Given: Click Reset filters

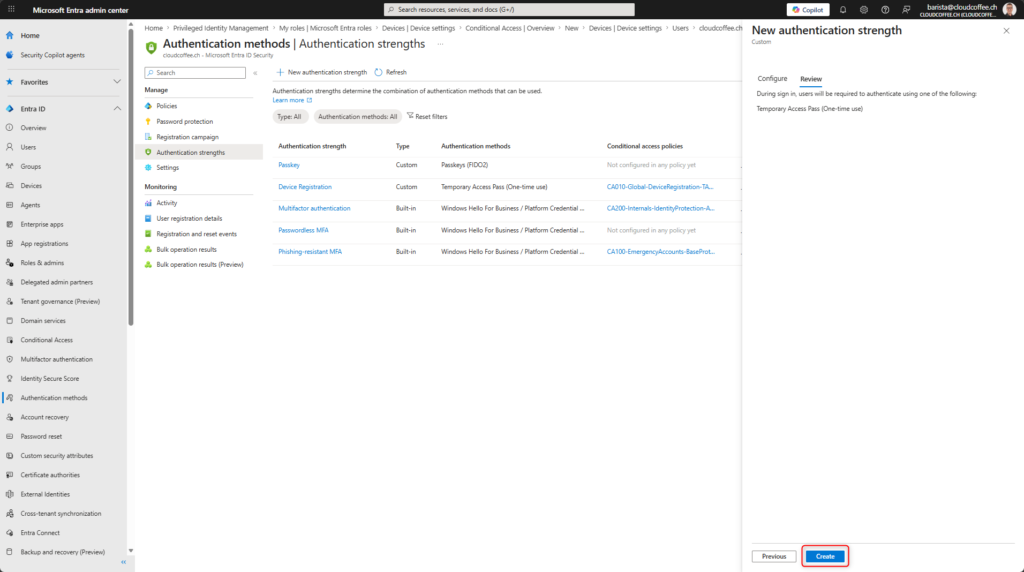Looking at the screenshot, I should (427, 117).
